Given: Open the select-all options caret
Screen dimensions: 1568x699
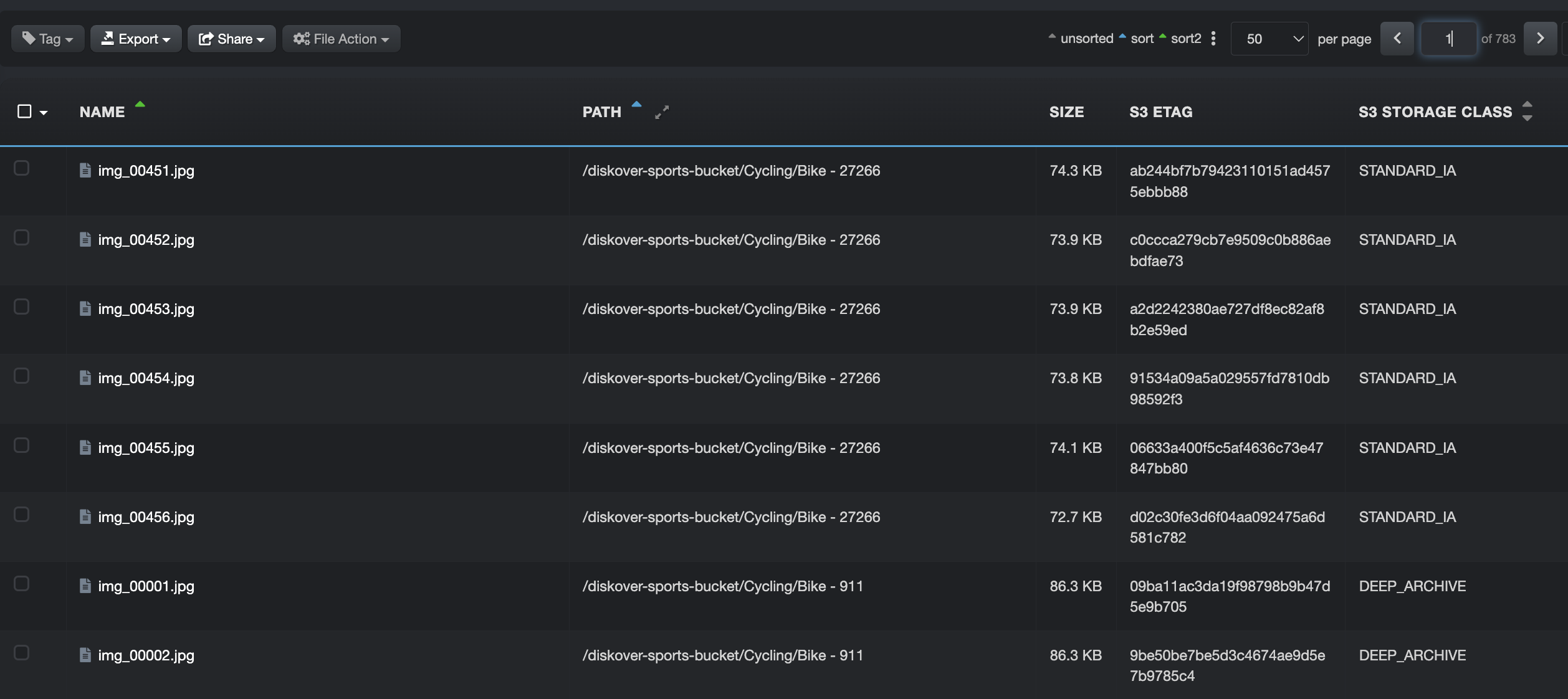Looking at the screenshot, I should click(x=44, y=113).
